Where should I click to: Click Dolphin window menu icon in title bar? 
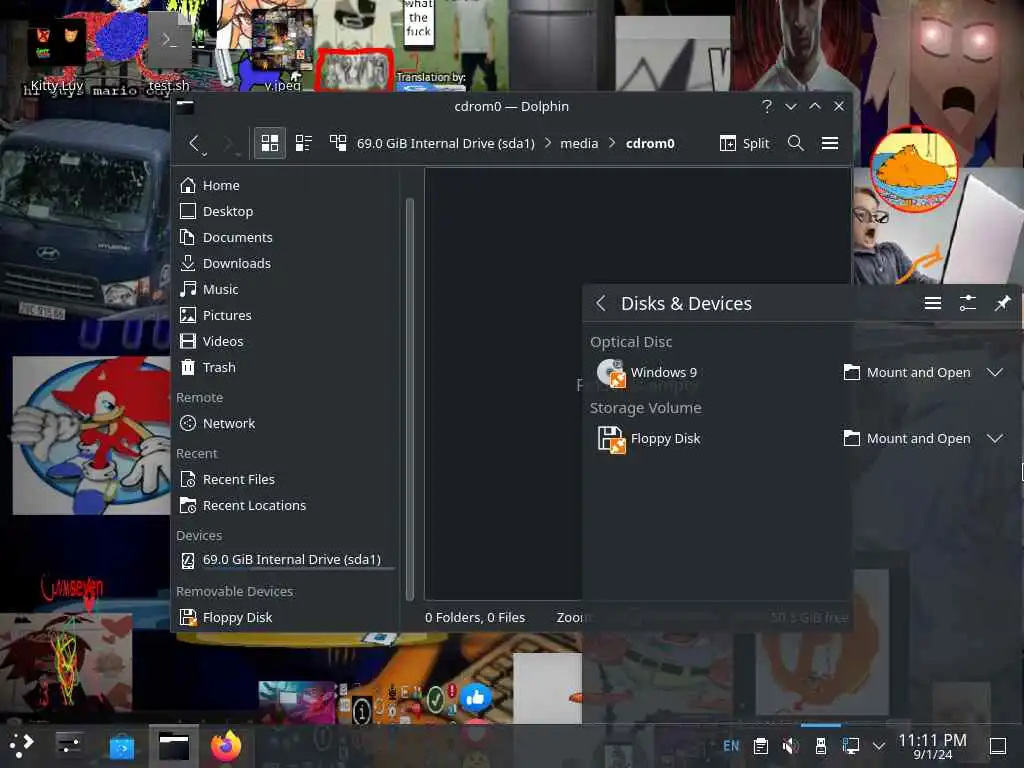[185, 106]
